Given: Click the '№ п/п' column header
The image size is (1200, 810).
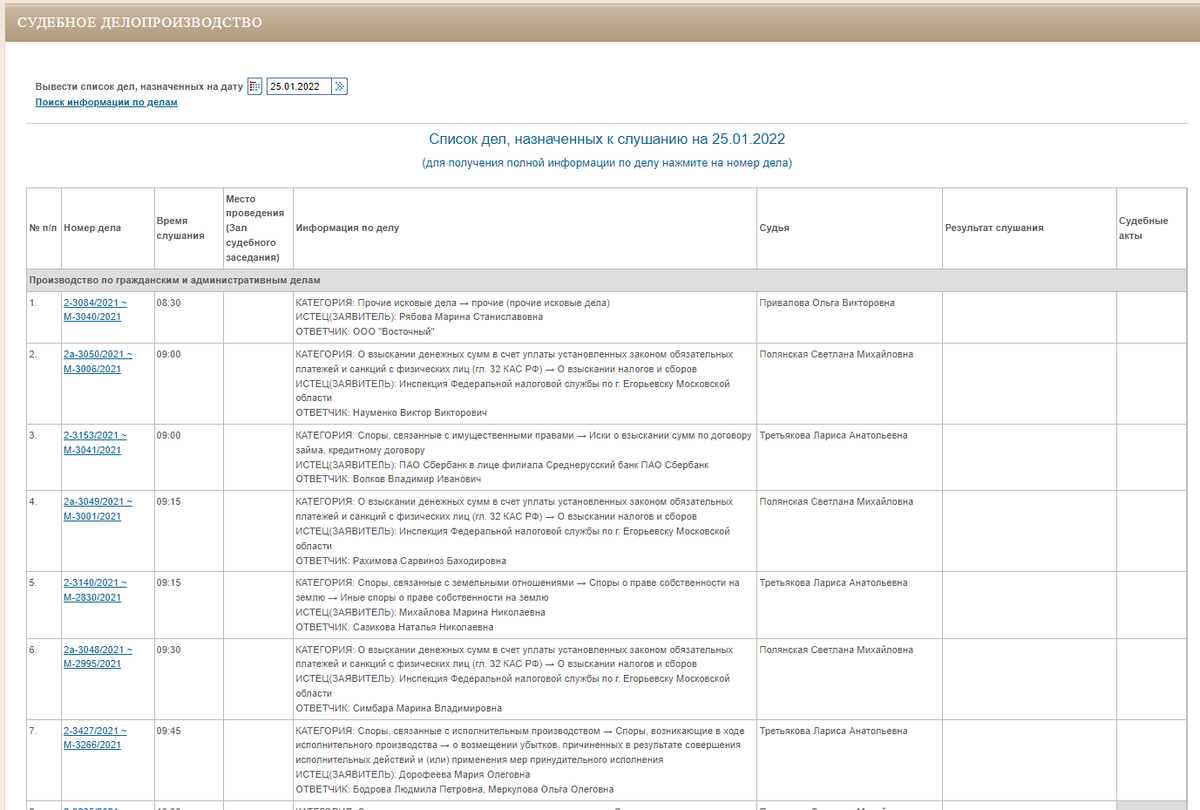Looking at the screenshot, I should pyautogui.click(x=42, y=228).
